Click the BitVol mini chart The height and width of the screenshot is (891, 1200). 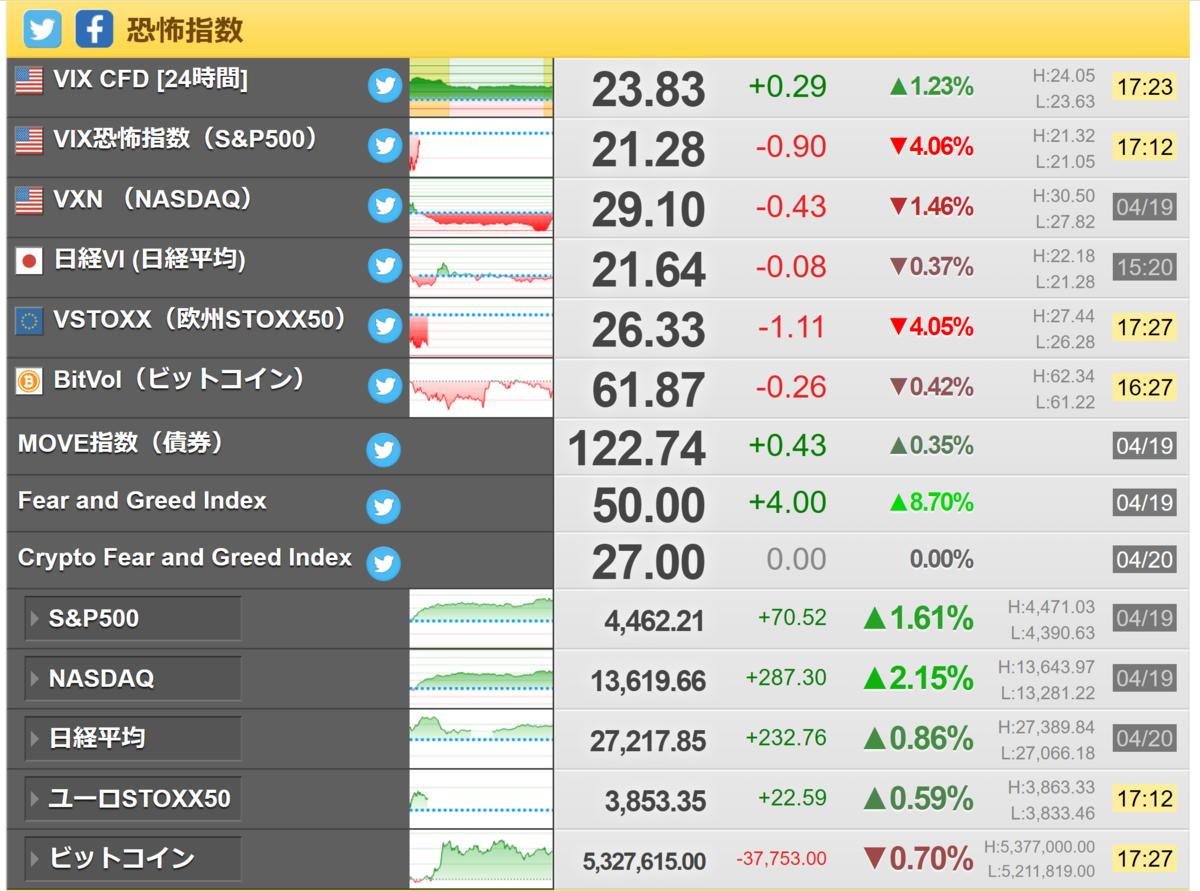481,387
